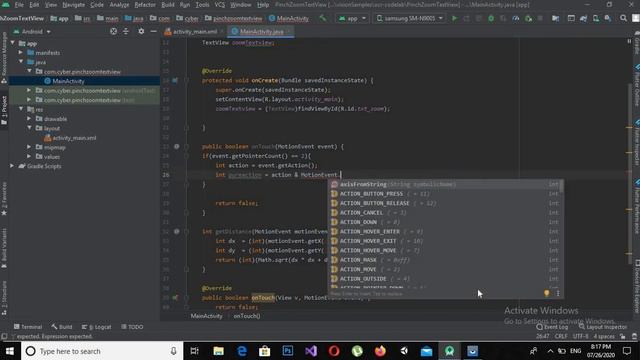The height and width of the screenshot is (360, 640).
Task: Choose ACTION_MASK from completion list
Action: 445,260
